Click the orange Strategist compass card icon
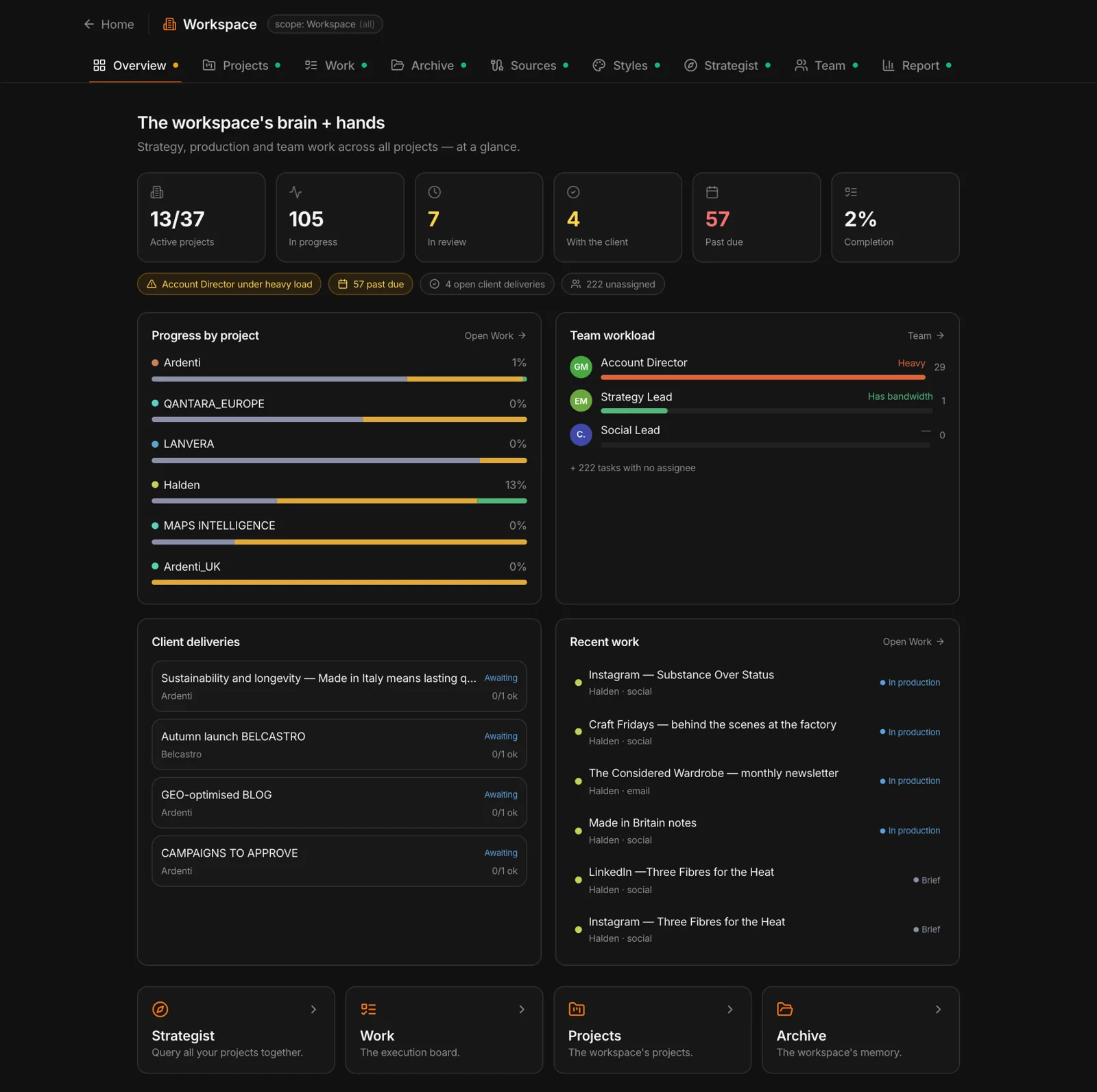Image resolution: width=1097 pixels, height=1092 pixels. click(x=160, y=1009)
